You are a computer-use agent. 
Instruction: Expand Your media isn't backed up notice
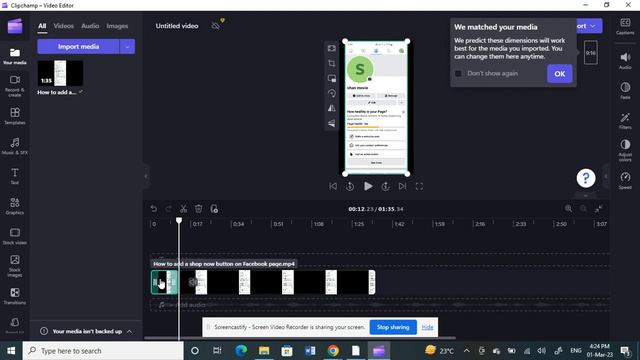[129, 331]
